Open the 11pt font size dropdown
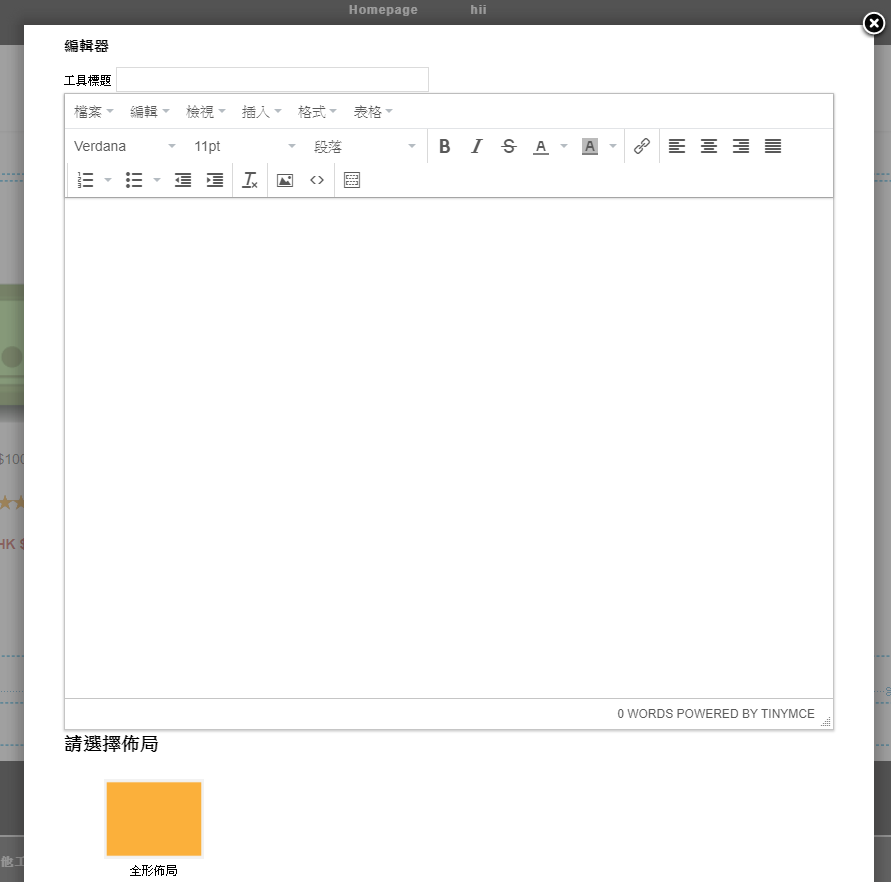Image resolution: width=891 pixels, height=882 pixels. (245, 147)
